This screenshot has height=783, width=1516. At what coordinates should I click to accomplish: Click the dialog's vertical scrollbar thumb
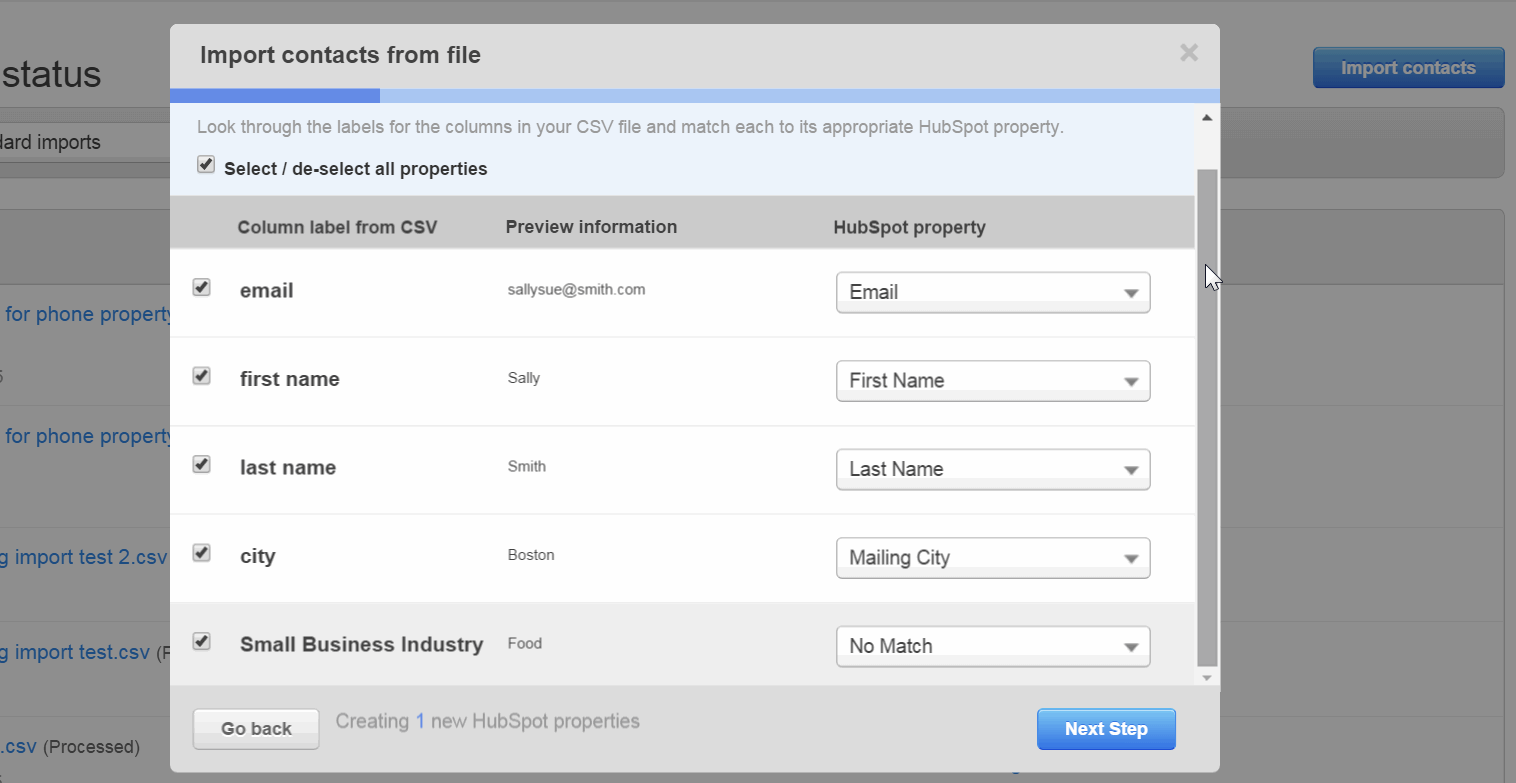point(1207,417)
